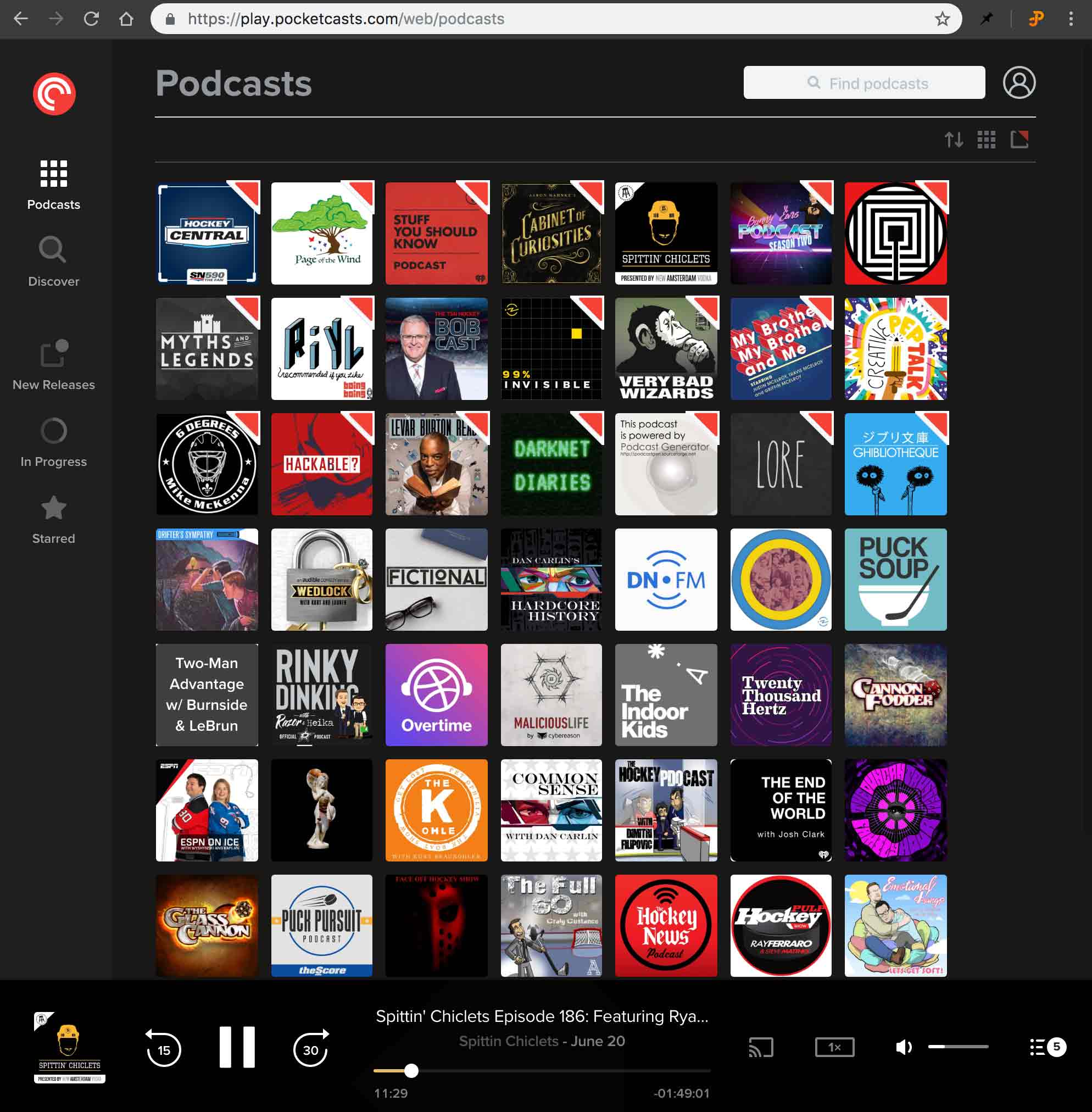Click the Pocket Casts address bar URL
Image resolution: width=1092 pixels, height=1112 pixels.
click(x=346, y=19)
